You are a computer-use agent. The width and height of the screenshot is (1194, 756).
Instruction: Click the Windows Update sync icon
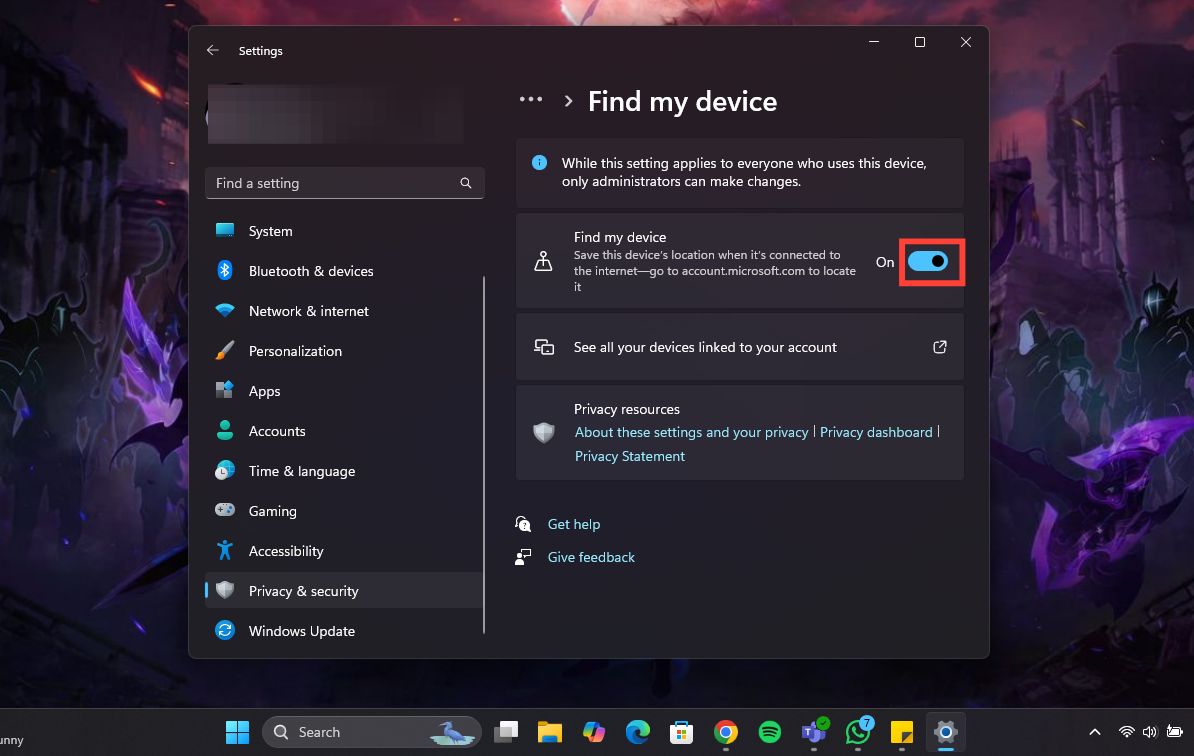point(225,631)
